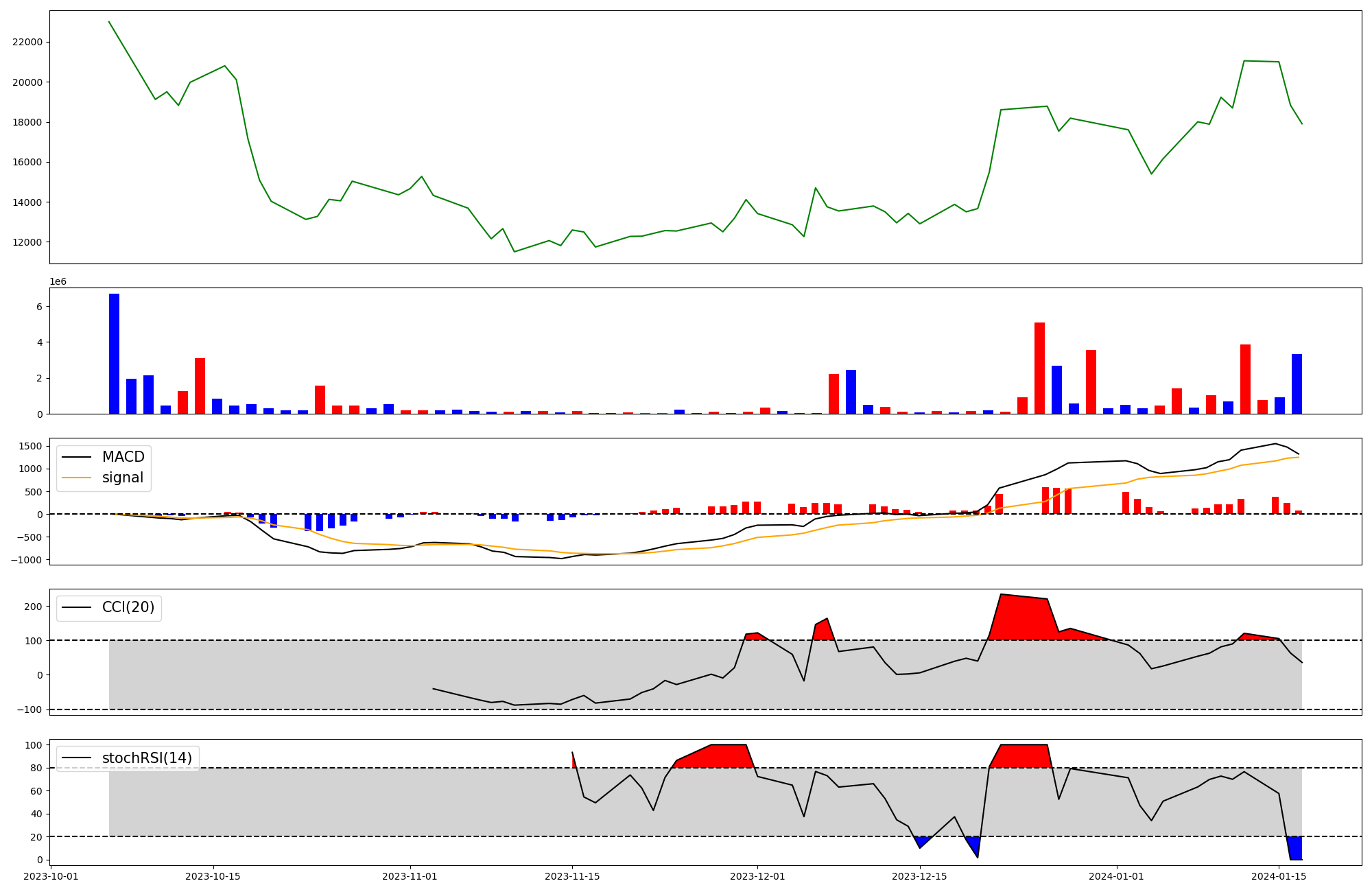Click the 12000 price axis label

pyautogui.click(x=27, y=242)
